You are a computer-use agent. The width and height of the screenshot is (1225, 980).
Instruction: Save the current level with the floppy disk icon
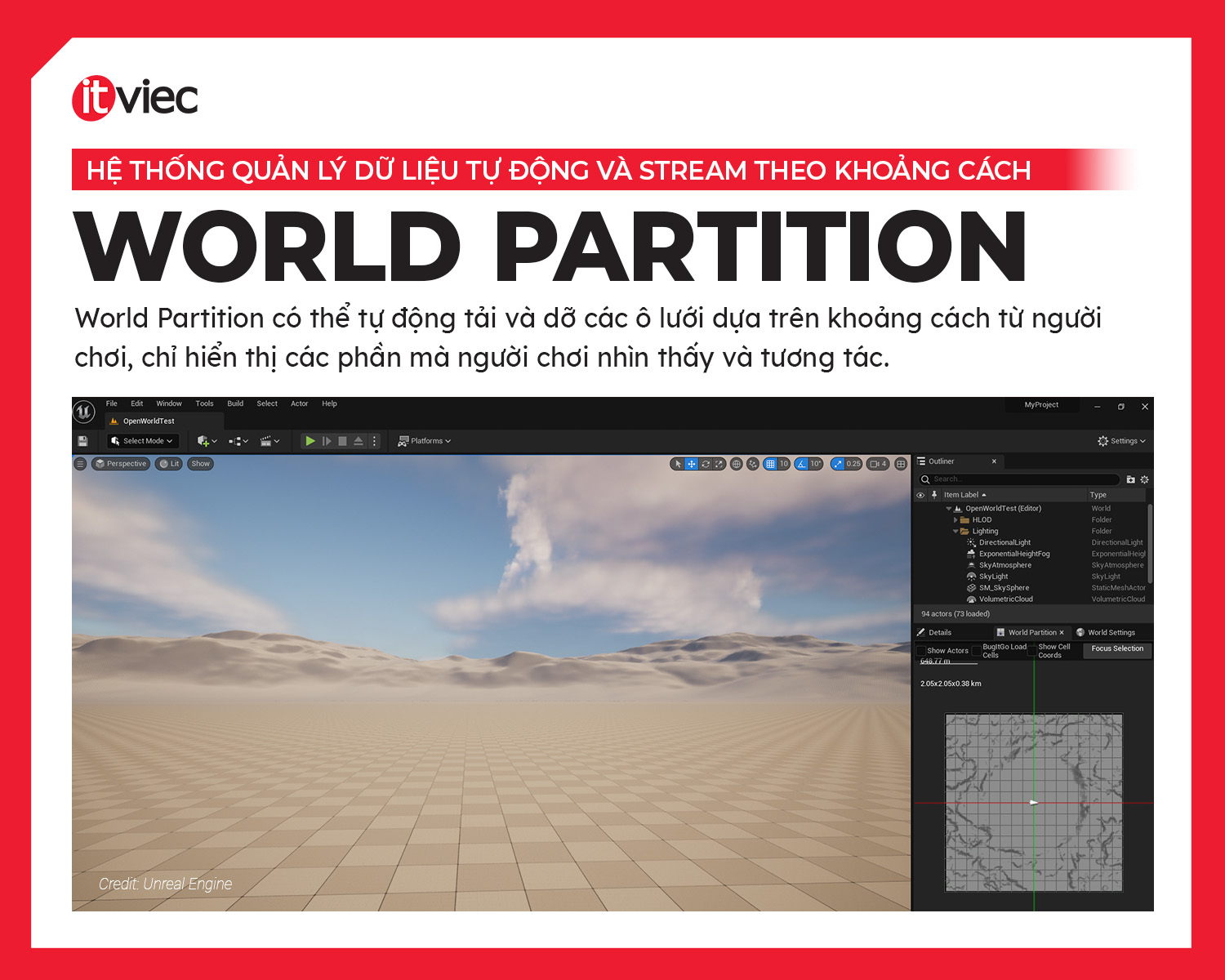82,441
